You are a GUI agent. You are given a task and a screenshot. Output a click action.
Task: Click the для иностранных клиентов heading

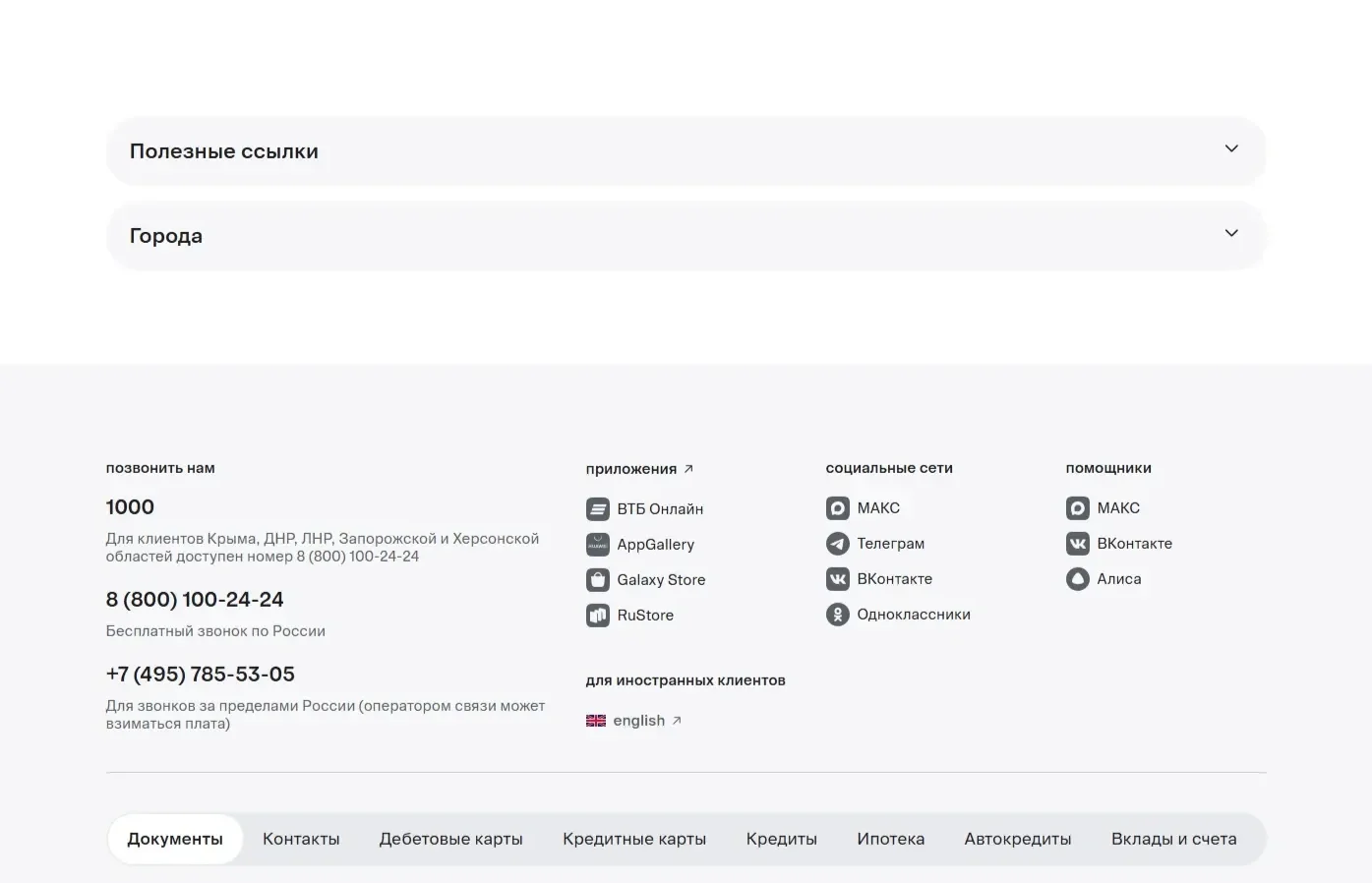(686, 680)
